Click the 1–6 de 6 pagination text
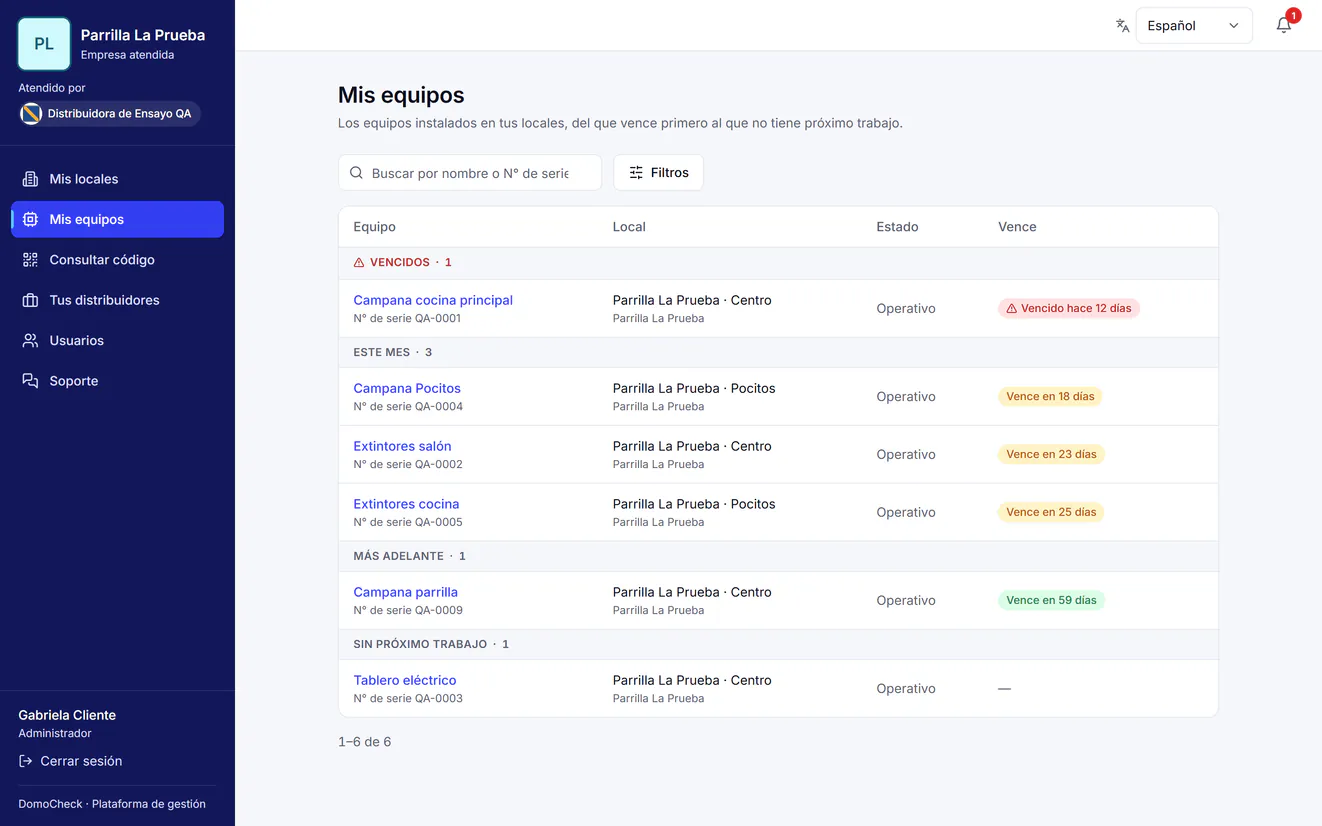Image resolution: width=1322 pixels, height=826 pixels. [364, 742]
